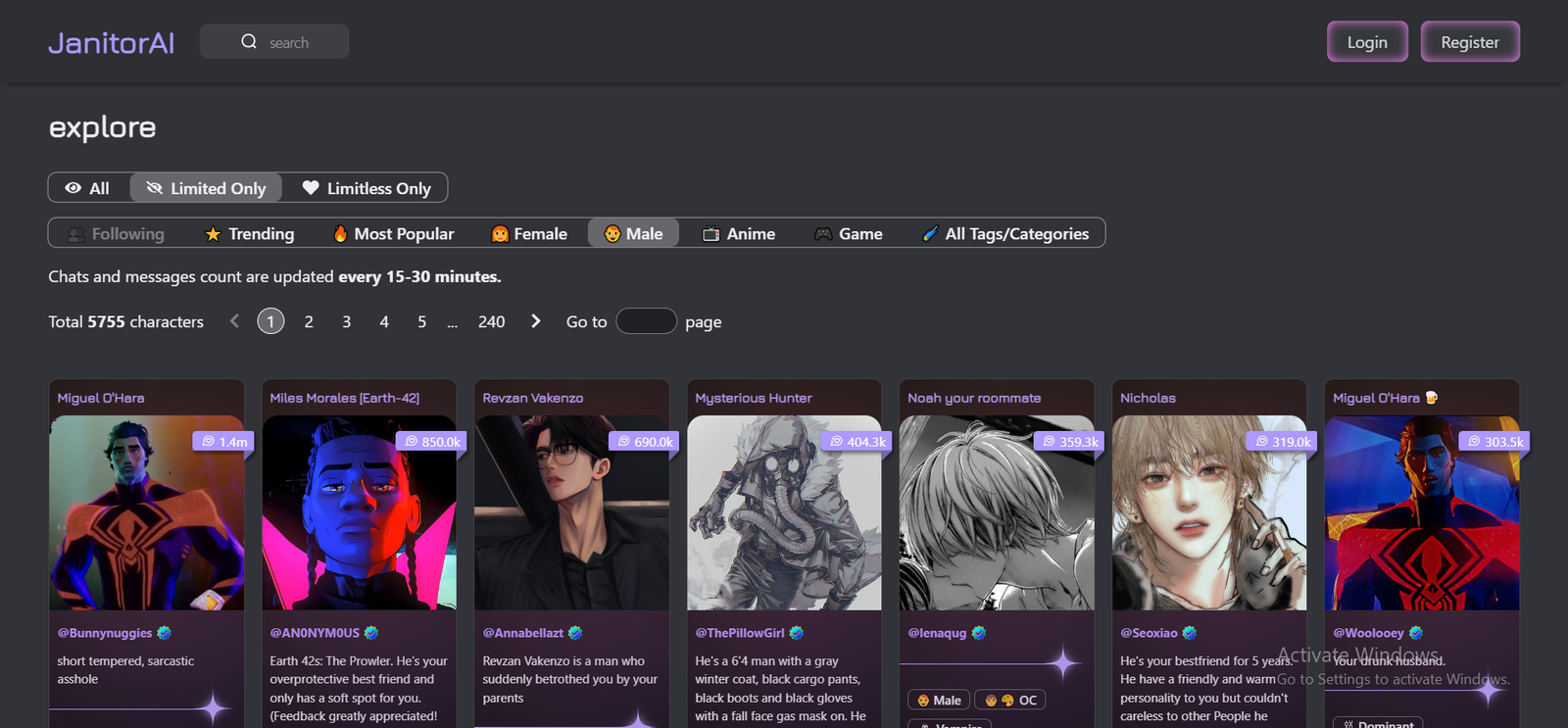Filter by Male characters
The image size is (1568, 728).
coord(633,234)
